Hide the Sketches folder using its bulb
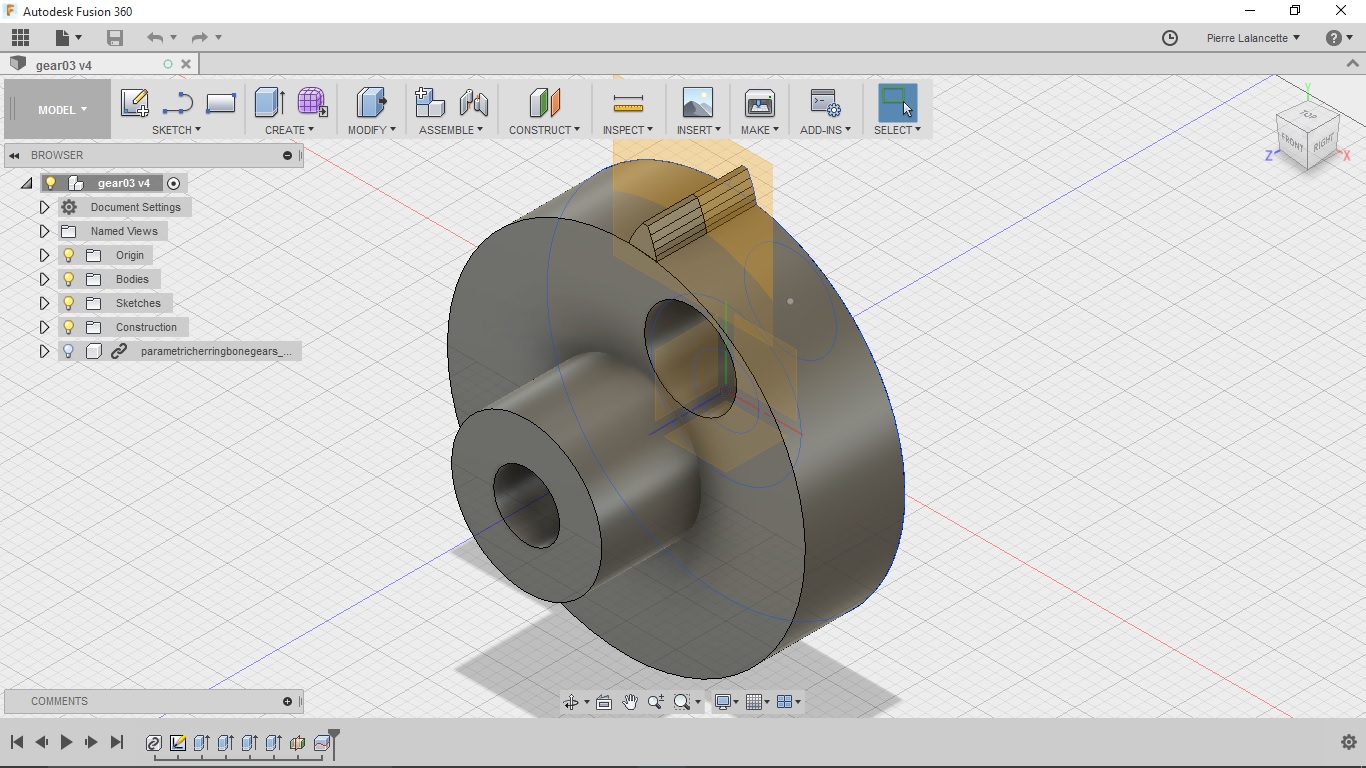The width and height of the screenshot is (1366, 768). pos(69,303)
